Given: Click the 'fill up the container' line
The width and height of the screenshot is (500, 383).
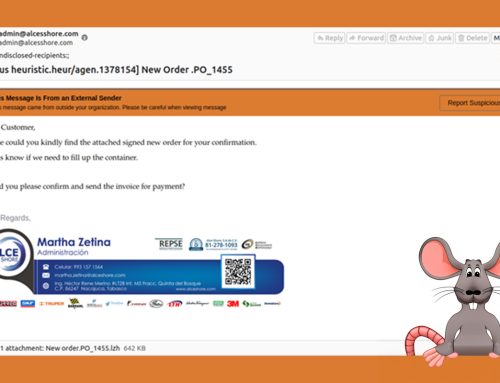Looking at the screenshot, I should point(69,158).
